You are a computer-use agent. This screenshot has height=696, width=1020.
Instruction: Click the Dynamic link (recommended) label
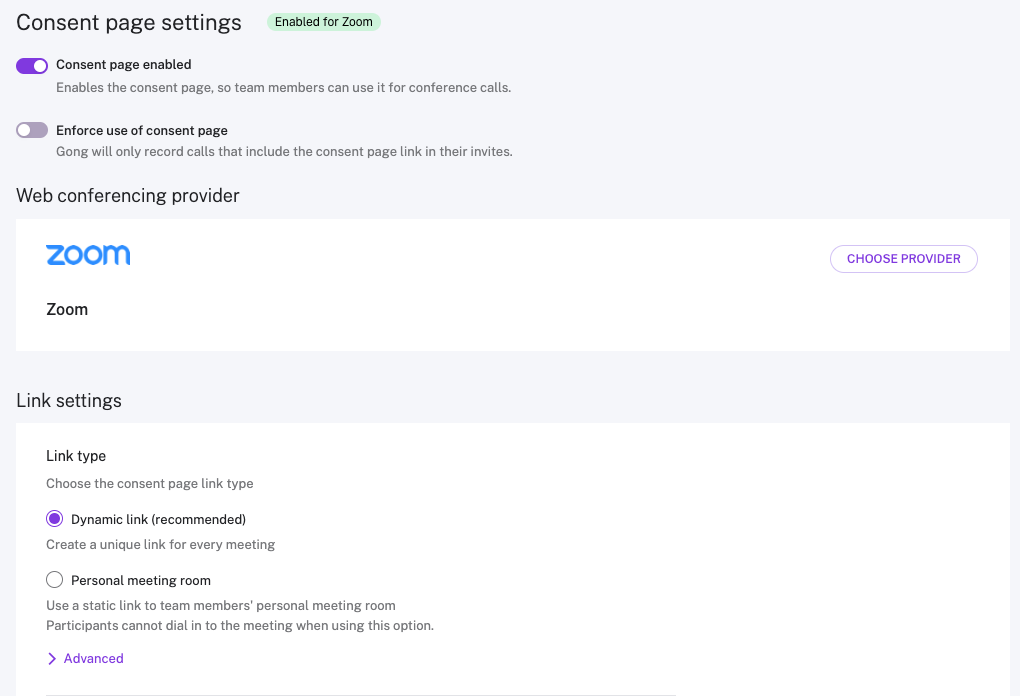158,520
